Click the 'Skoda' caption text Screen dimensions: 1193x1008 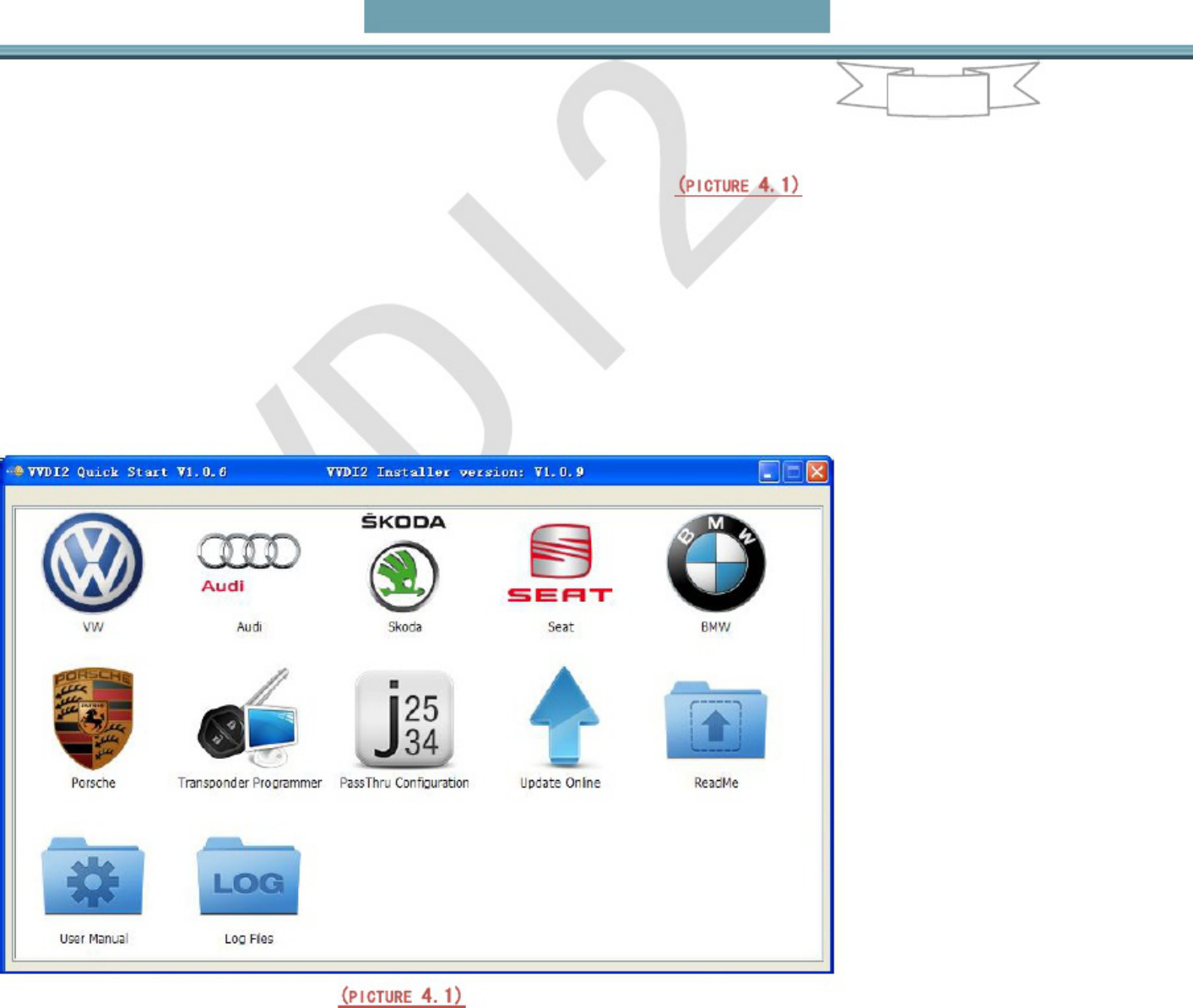click(404, 627)
